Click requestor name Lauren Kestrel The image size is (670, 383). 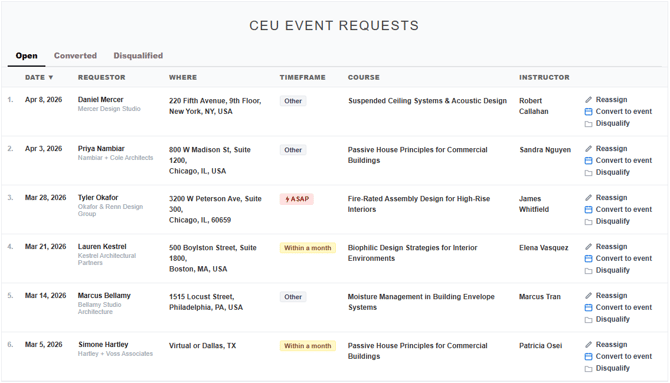click(x=102, y=247)
